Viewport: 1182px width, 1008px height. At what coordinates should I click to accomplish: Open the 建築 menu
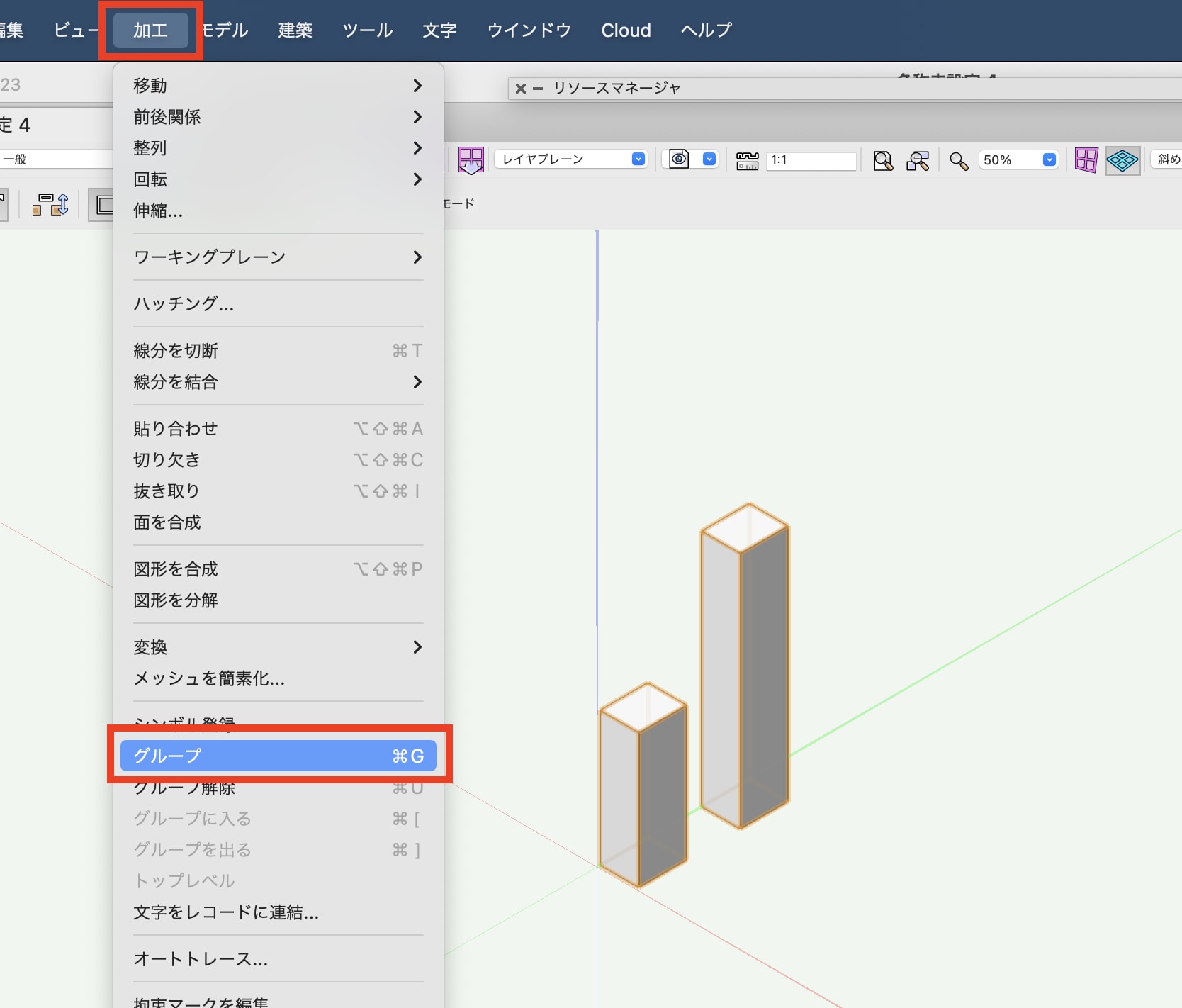tap(295, 30)
